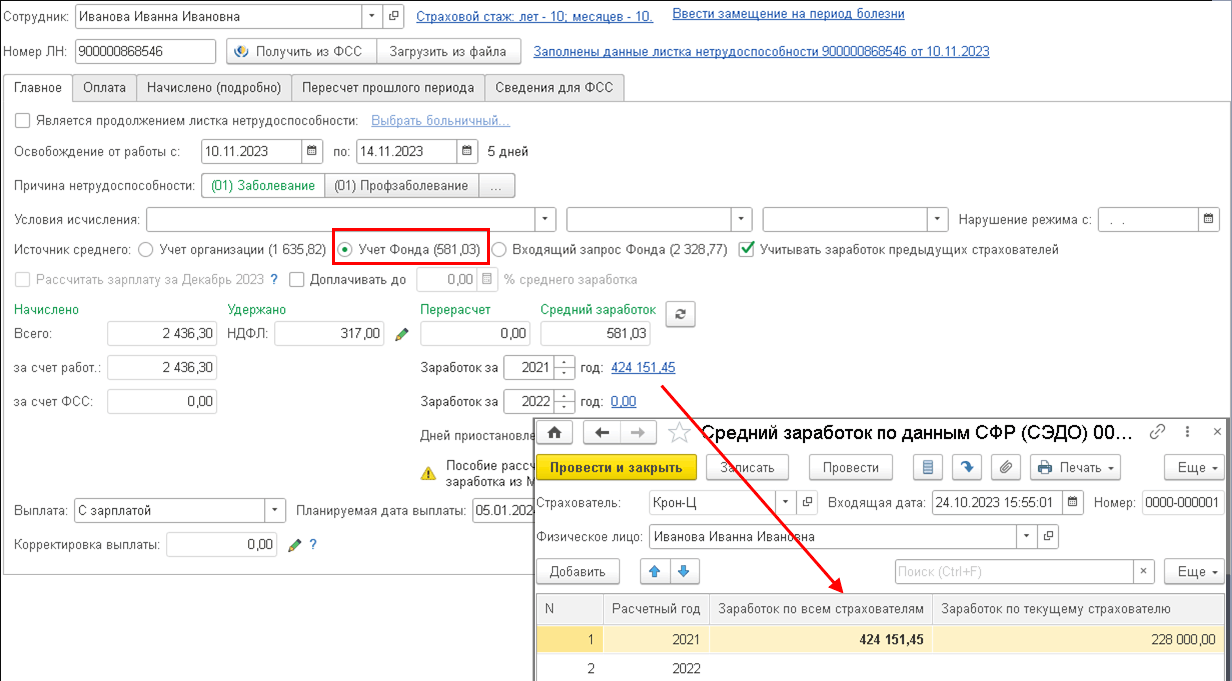The image size is (1232, 681).
Task: Click the green pencil next to НДФЛ
Action: tap(402, 334)
